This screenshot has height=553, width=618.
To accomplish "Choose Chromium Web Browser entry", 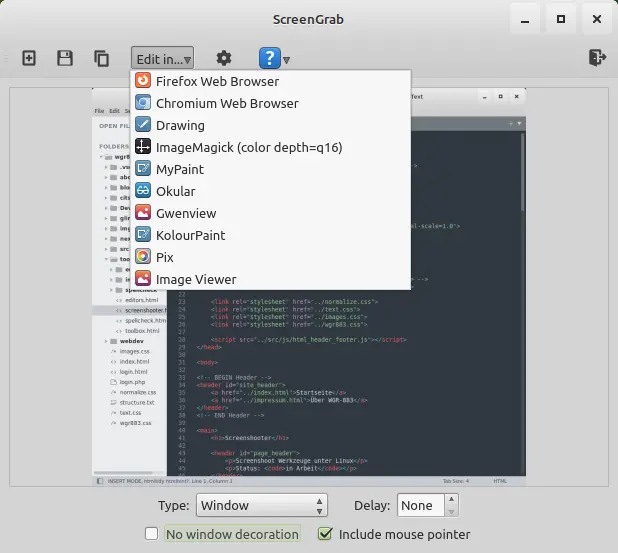I will tap(270, 103).
